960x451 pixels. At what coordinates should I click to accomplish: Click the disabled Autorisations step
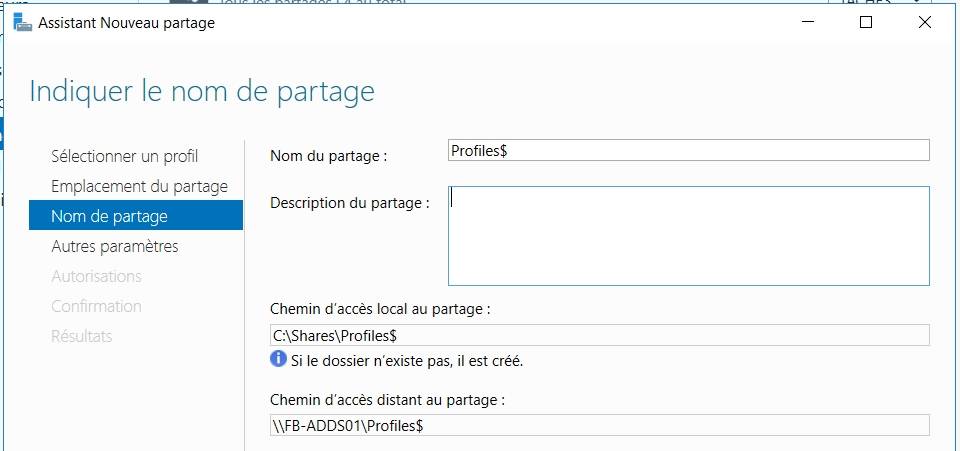tap(96, 276)
